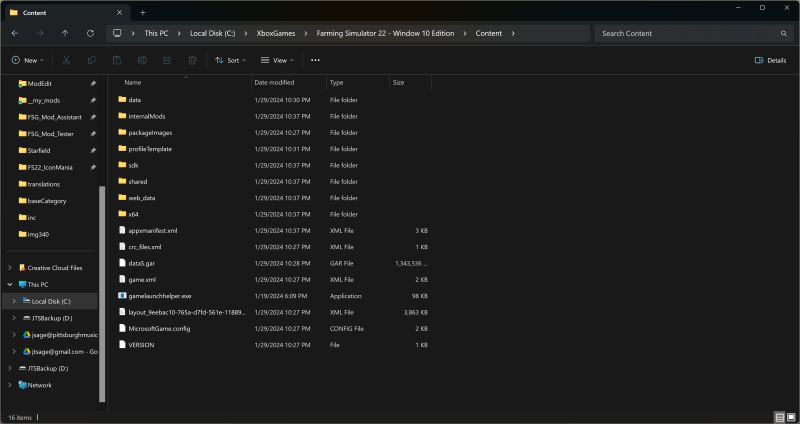Select the gamelaunchhelper.exe application icon
This screenshot has height=424, width=800.
pyautogui.click(x=122, y=296)
